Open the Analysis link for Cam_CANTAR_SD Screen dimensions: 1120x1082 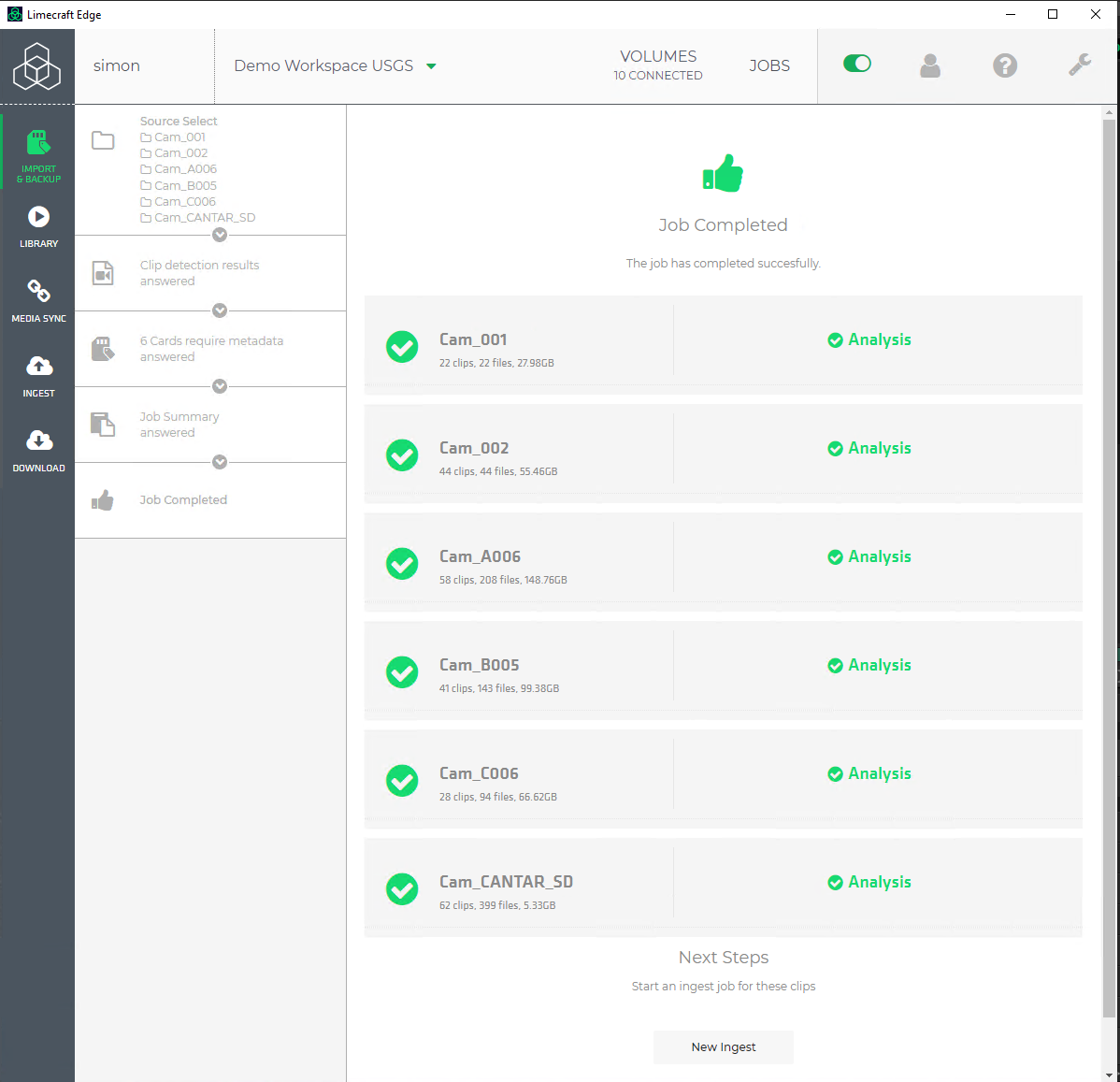click(869, 882)
